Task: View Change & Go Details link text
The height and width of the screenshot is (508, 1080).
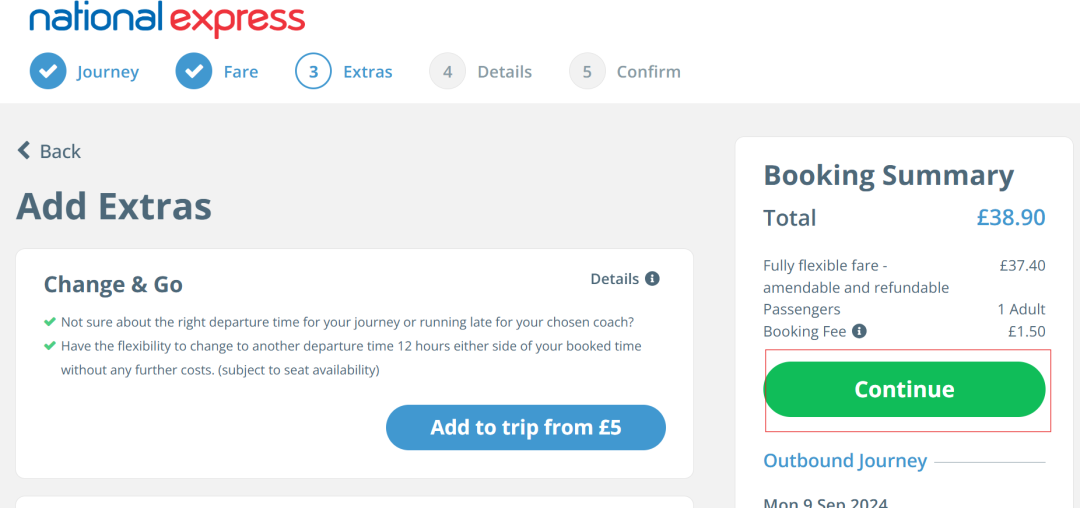Action: tap(614, 279)
